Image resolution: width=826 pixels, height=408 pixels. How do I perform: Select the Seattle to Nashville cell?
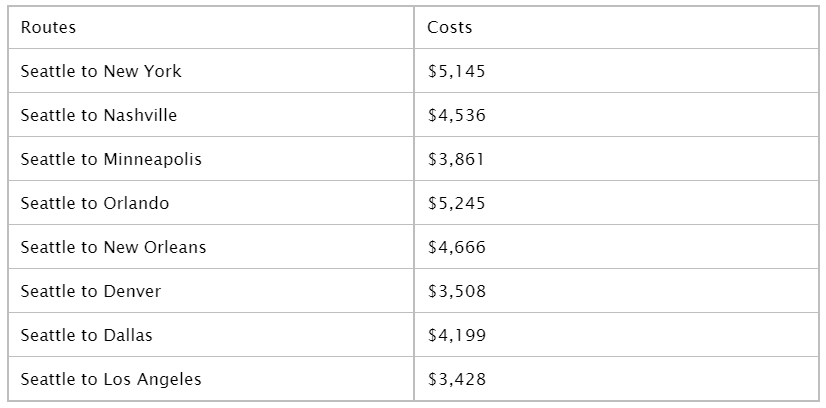pyautogui.click(x=211, y=115)
